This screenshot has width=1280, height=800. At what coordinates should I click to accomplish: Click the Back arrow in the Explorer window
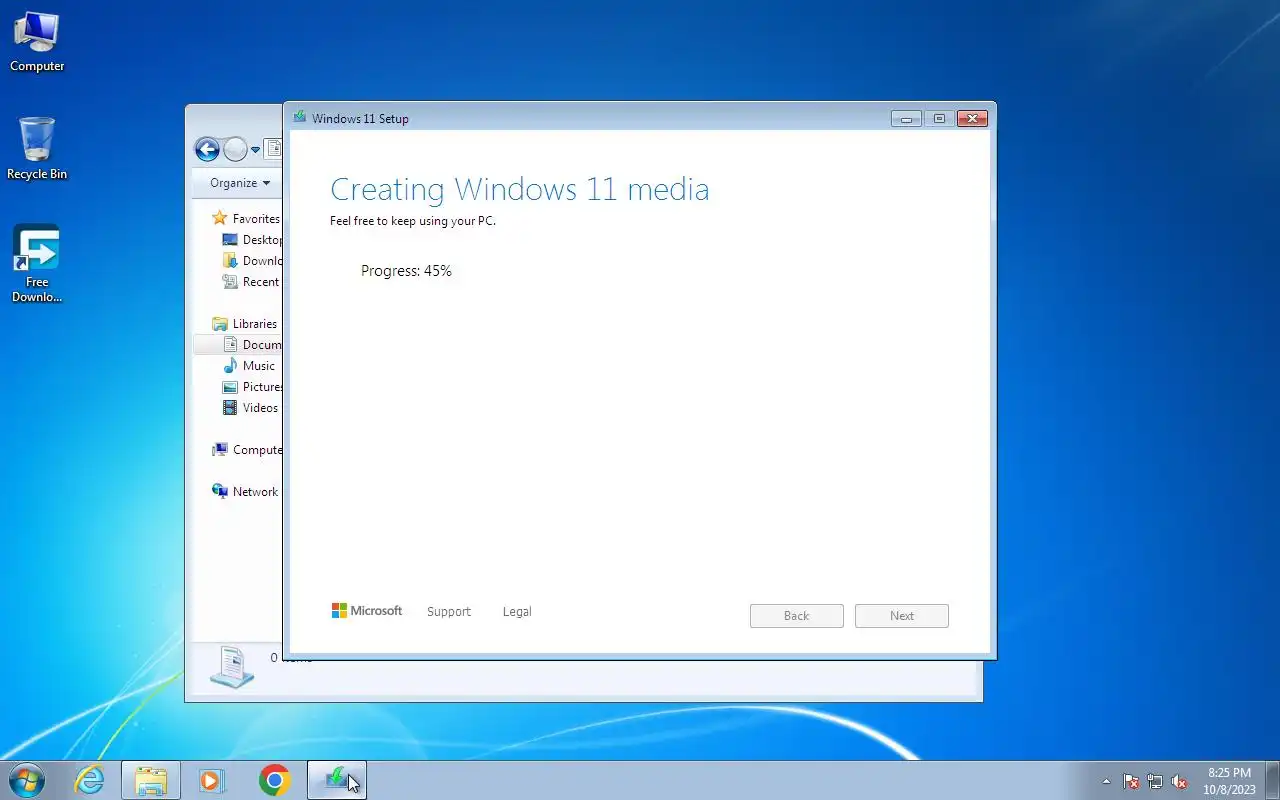[x=207, y=150]
